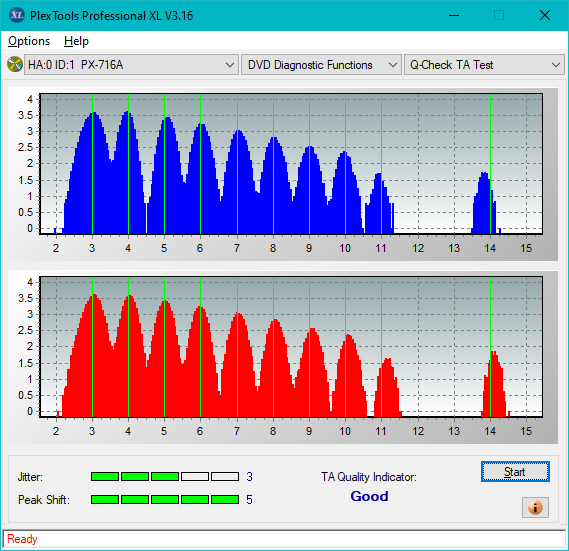Click the Ready status bar field
569x551 pixels.
[284, 539]
